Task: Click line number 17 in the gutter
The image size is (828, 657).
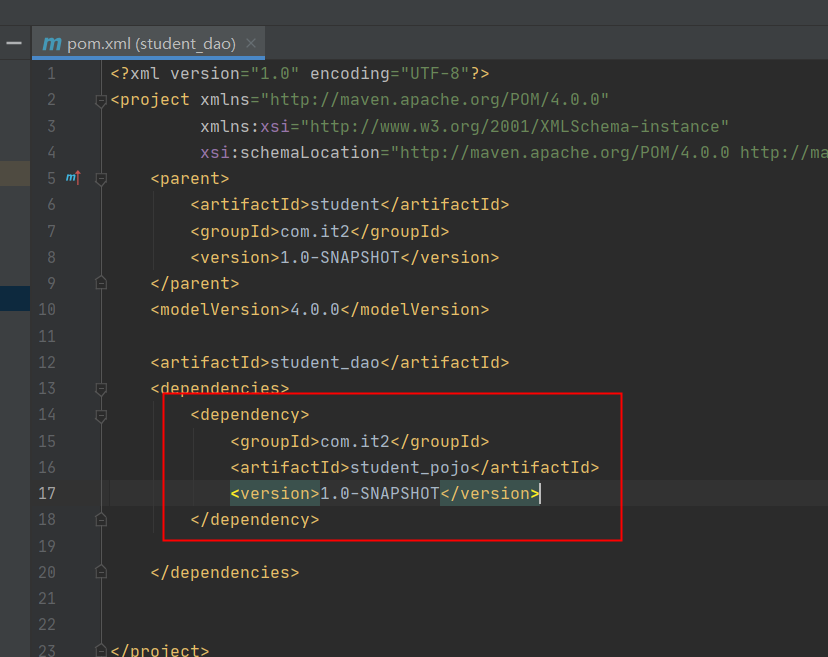Action: point(47,493)
